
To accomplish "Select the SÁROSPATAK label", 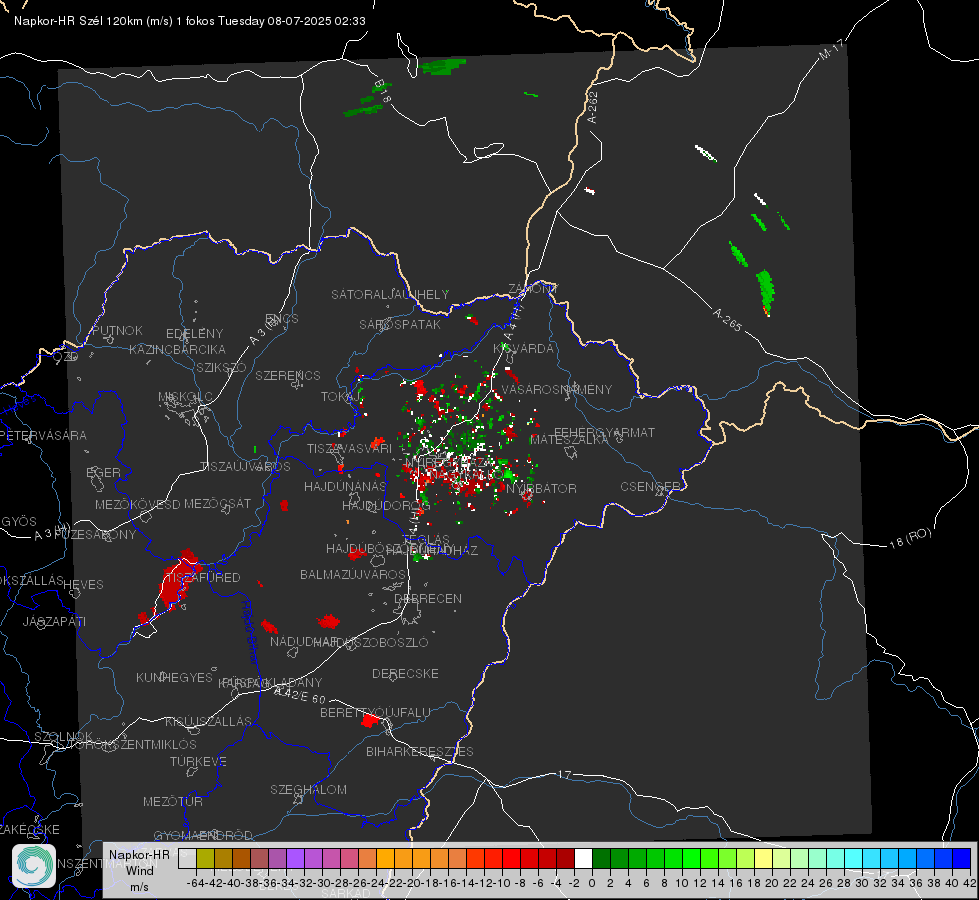I will (400, 325).
